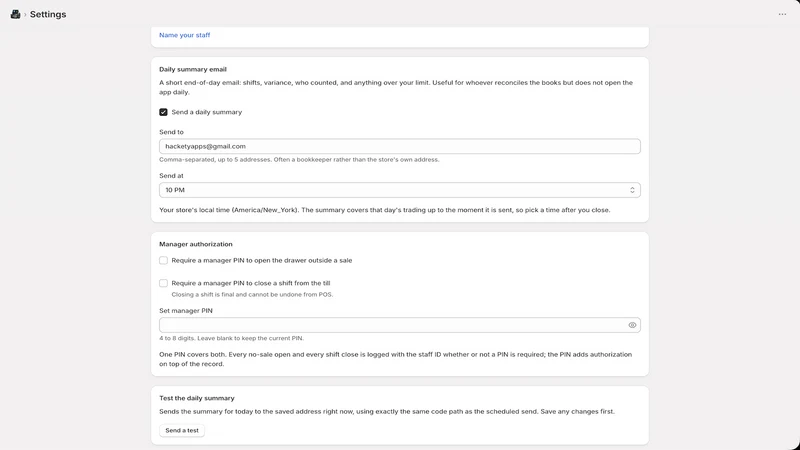Screen dimensions: 800x450
Task: Click the 'Comma-separated, up to 5 addresses' hint
Action: tap(299, 160)
